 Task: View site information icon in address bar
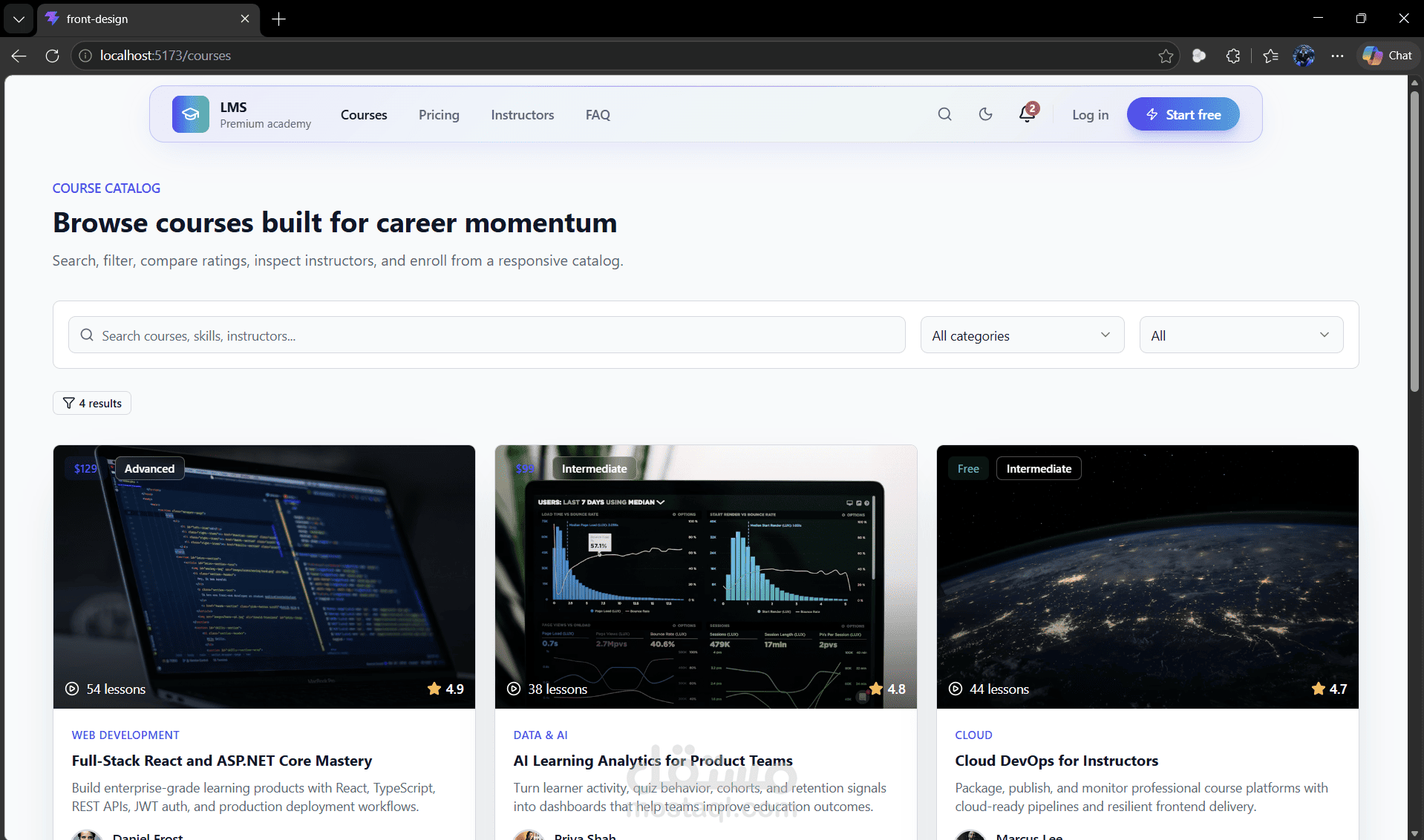(85, 56)
